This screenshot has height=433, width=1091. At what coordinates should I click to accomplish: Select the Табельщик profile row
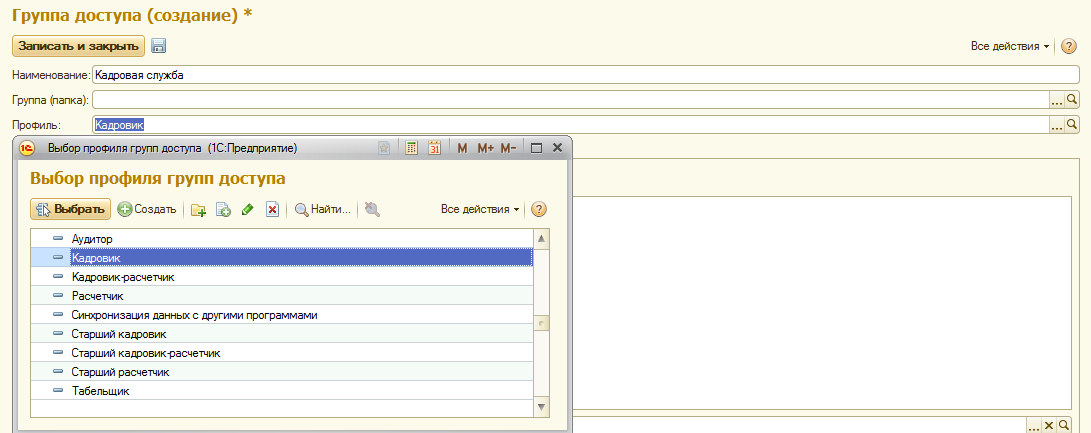[x=282, y=391]
